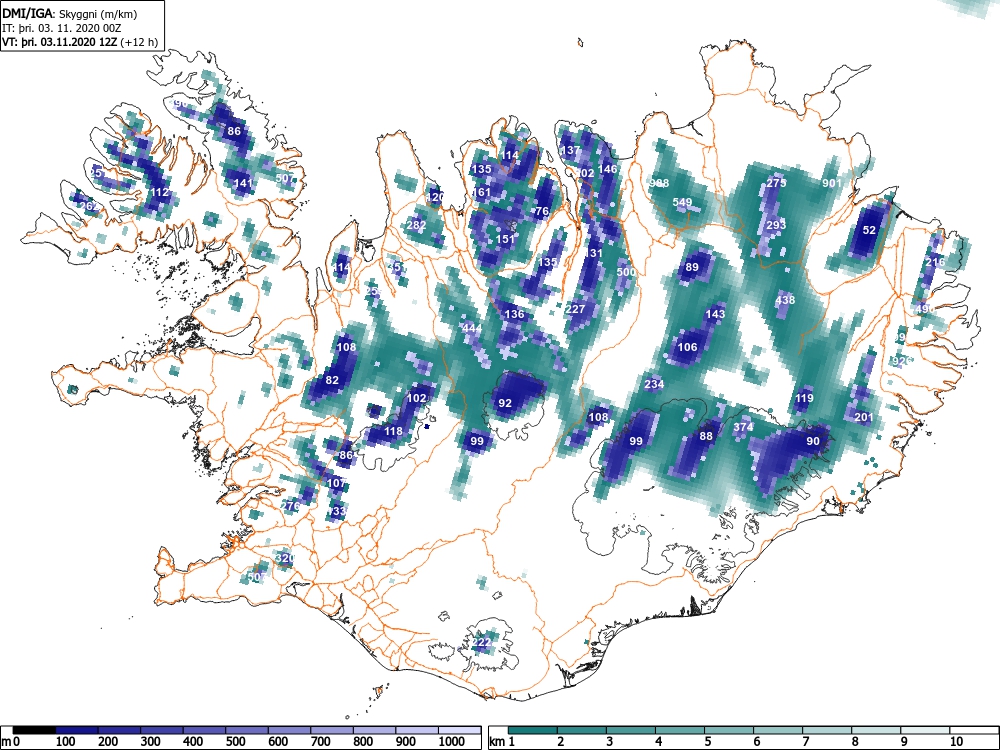Viewport: 1000px width, 750px height.
Task: Click the visibility value 107 on the map
Action: click(337, 483)
